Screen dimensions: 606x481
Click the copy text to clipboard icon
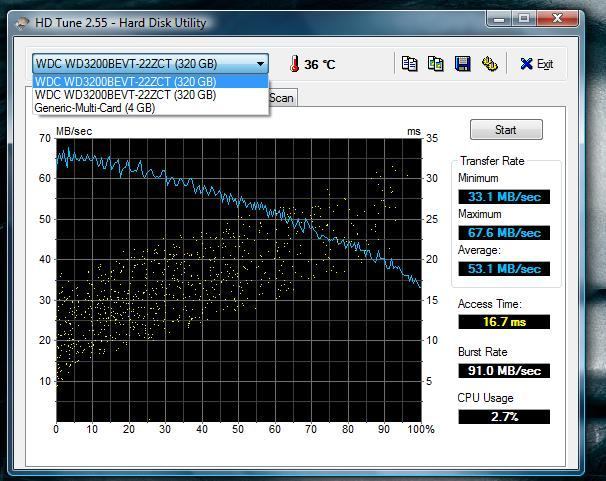tap(409, 64)
